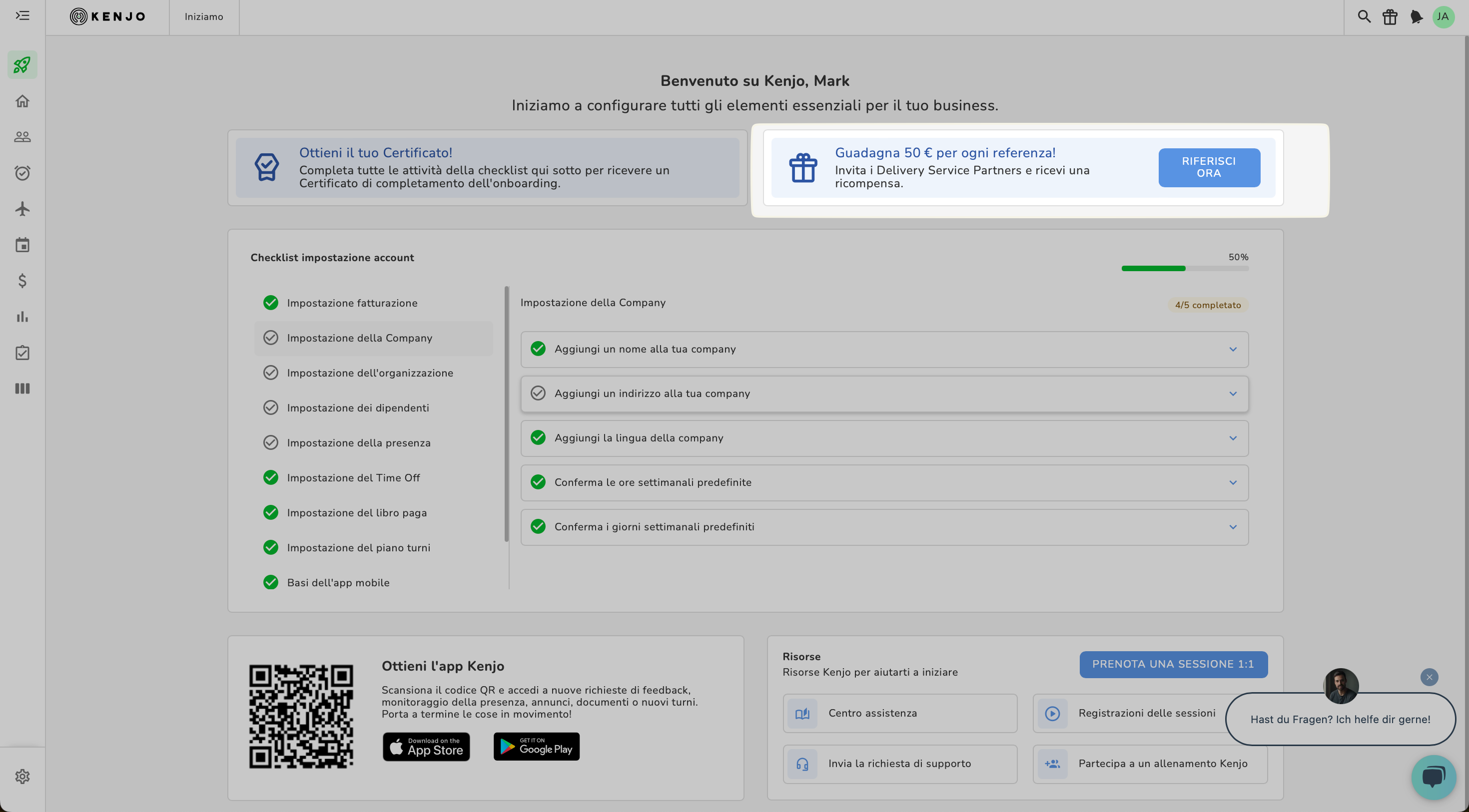Expand 'Aggiungi un nome alla tua company' chevron
Screen dimensions: 1469x812
1232,349
